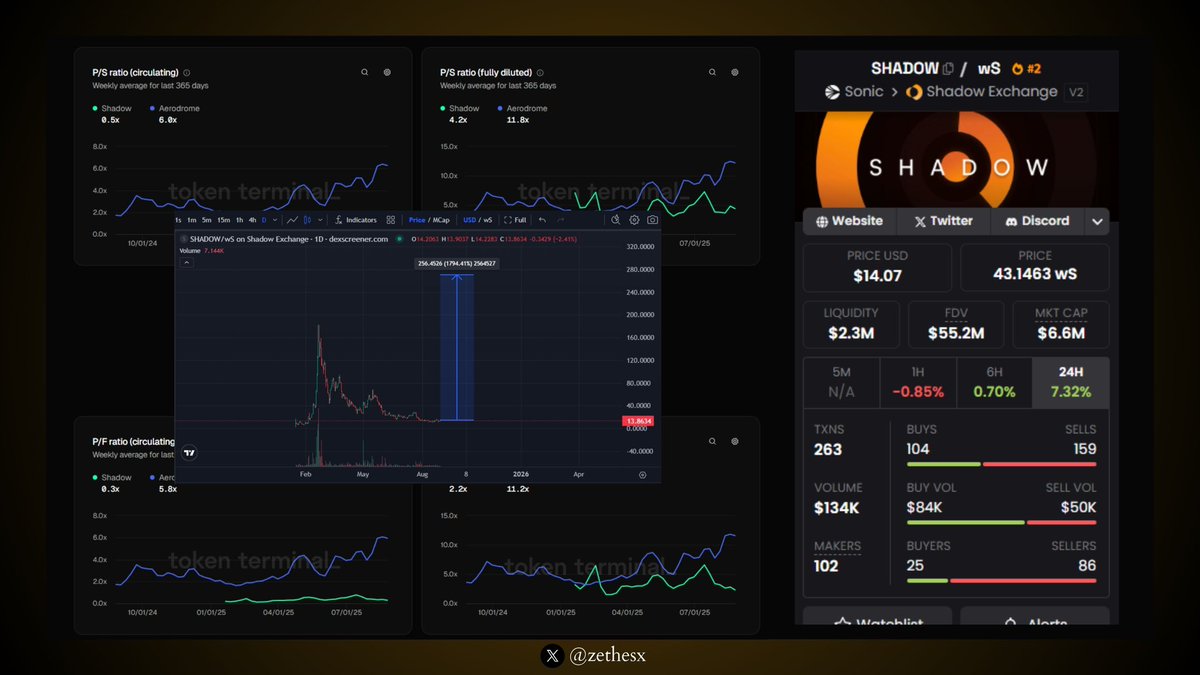Expand more links chevron beside Discord
Image resolution: width=1200 pixels, height=675 pixels.
1098,222
